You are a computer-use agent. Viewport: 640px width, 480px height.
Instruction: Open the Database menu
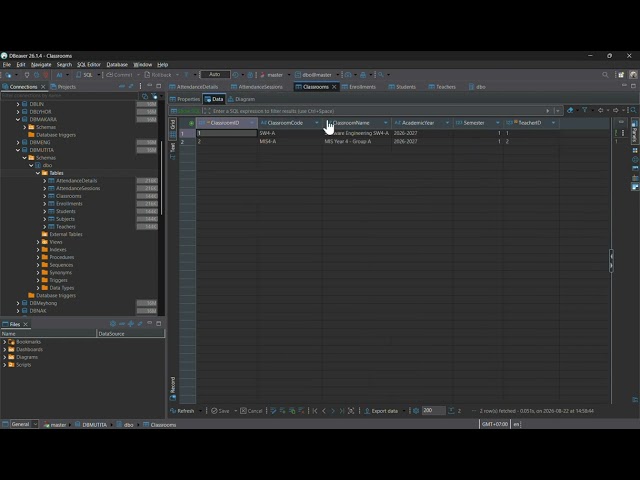click(x=117, y=64)
